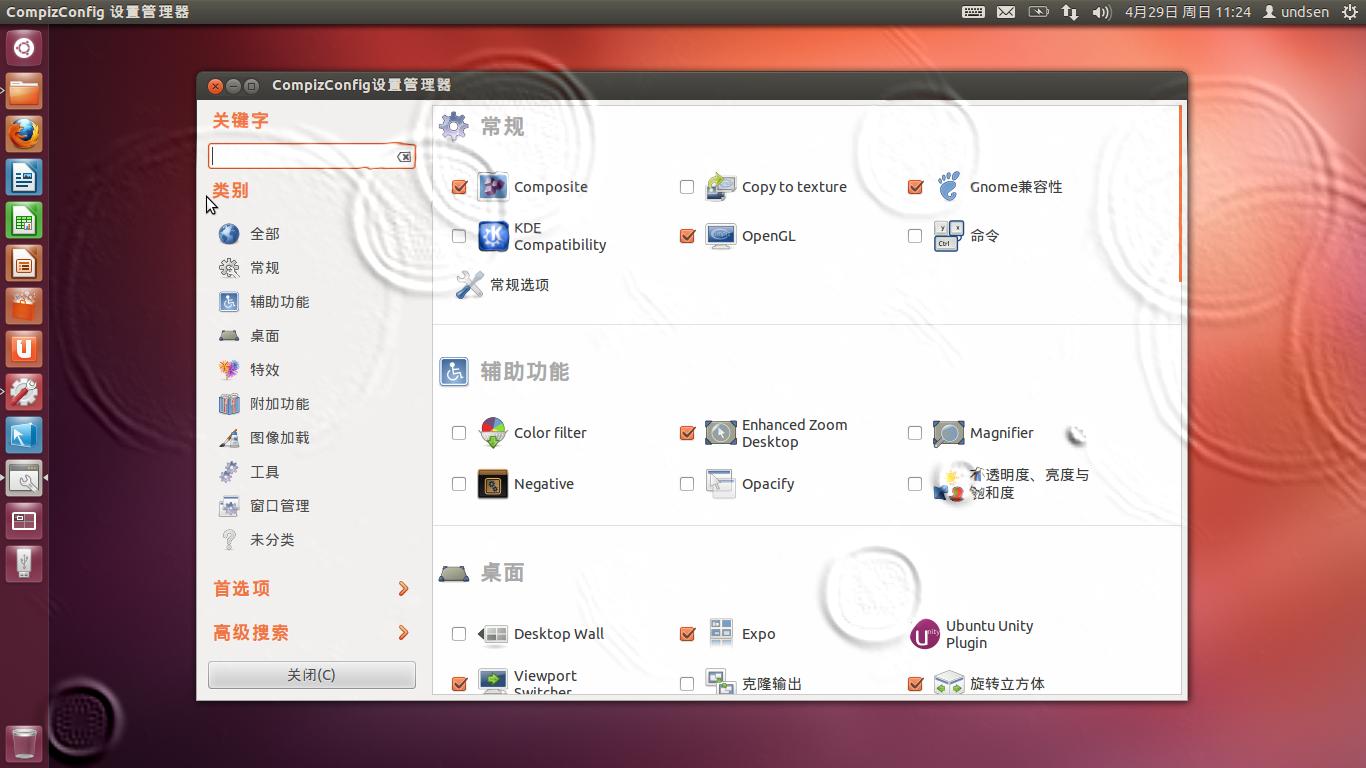
Task: Focus the 关键字 search input field
Action: point(311,156)
